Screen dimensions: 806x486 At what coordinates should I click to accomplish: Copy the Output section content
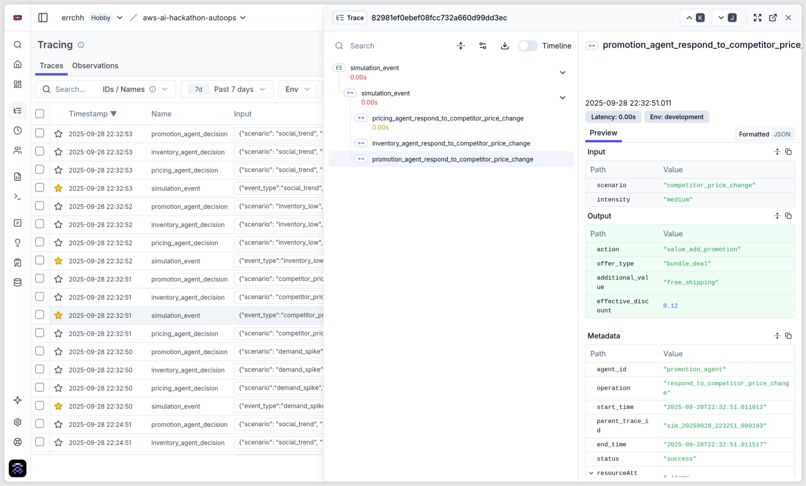(x=789, y=216)
